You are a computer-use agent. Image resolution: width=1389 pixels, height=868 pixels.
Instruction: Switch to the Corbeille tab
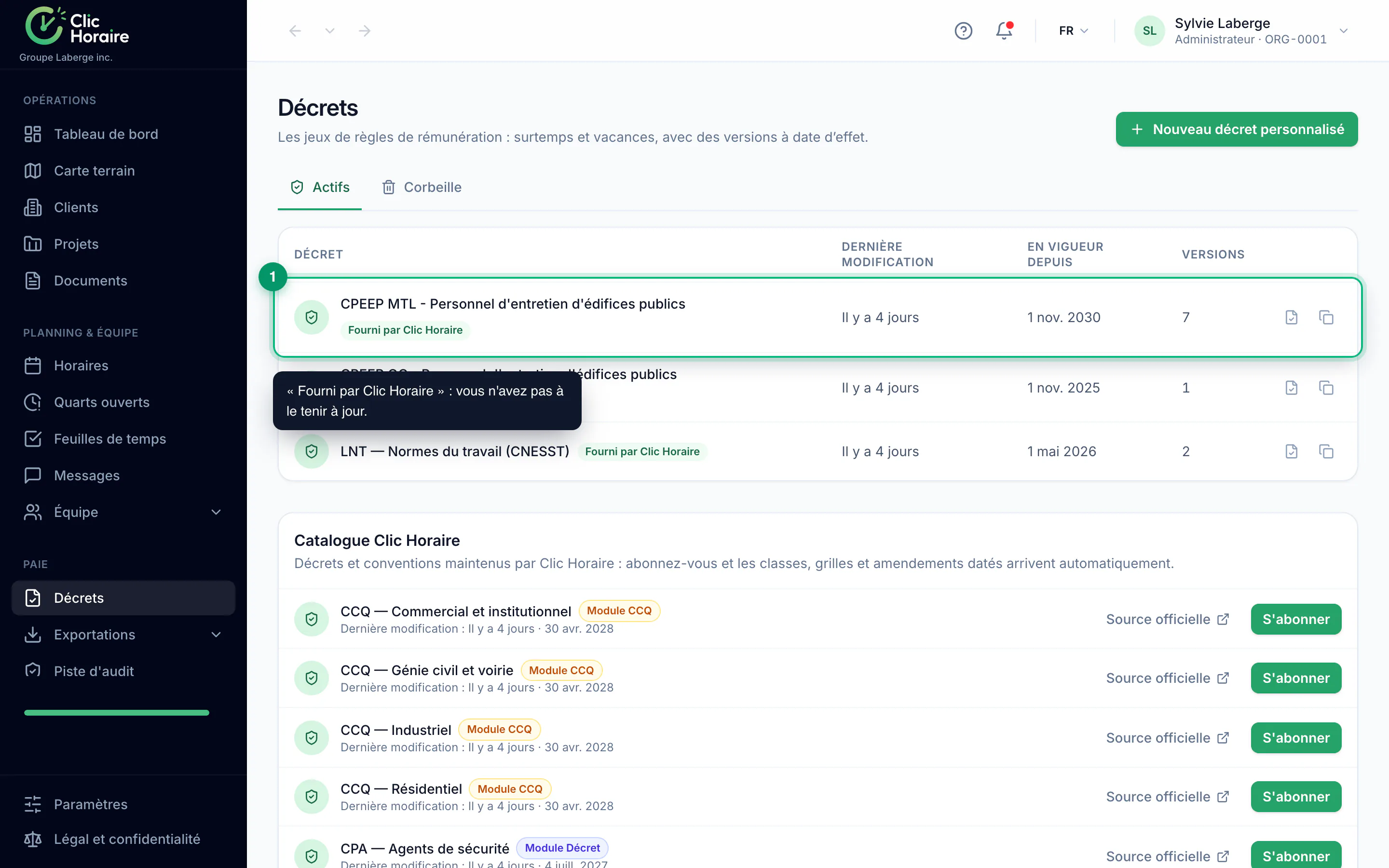click(x=422, y=187)
